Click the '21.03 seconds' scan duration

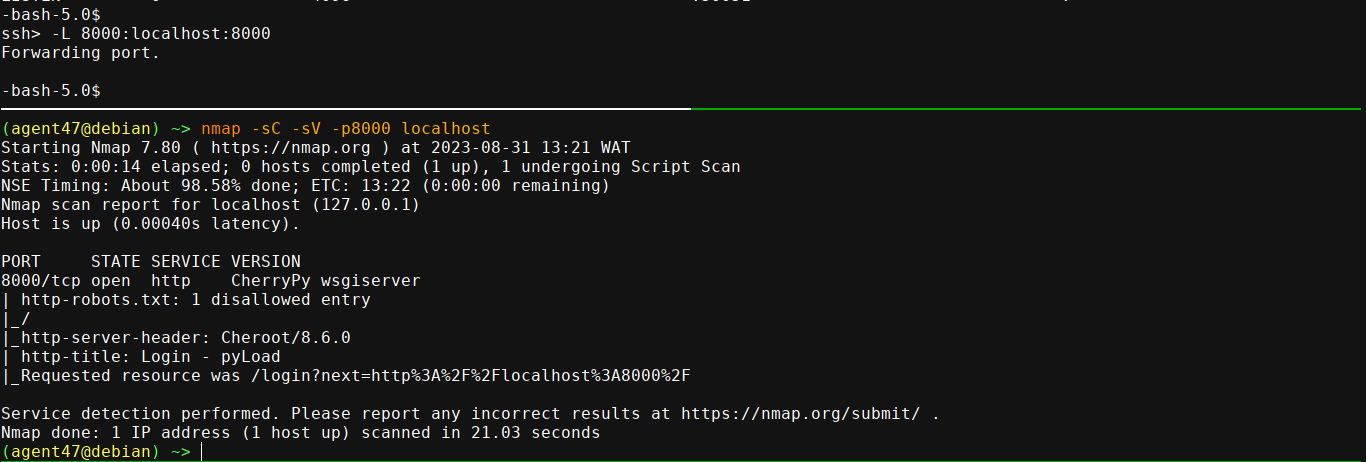(535, 433)
